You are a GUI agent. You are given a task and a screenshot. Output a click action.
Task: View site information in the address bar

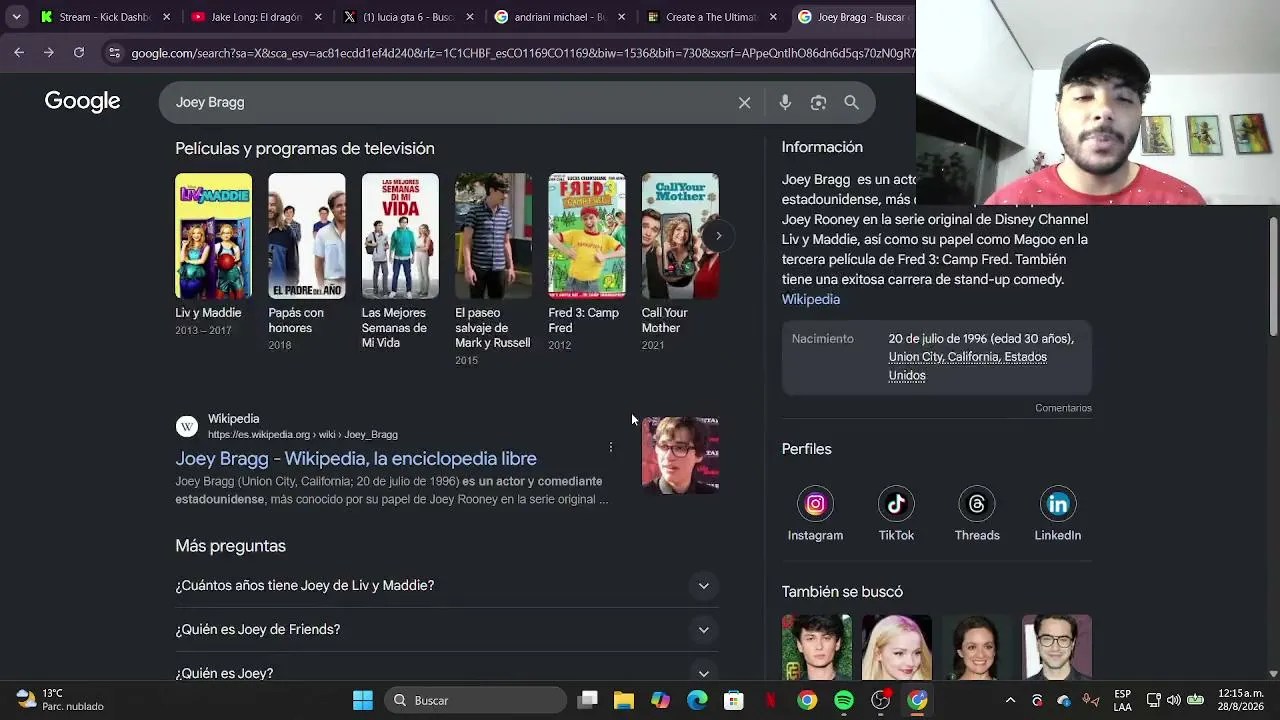(x=114, y=52)
